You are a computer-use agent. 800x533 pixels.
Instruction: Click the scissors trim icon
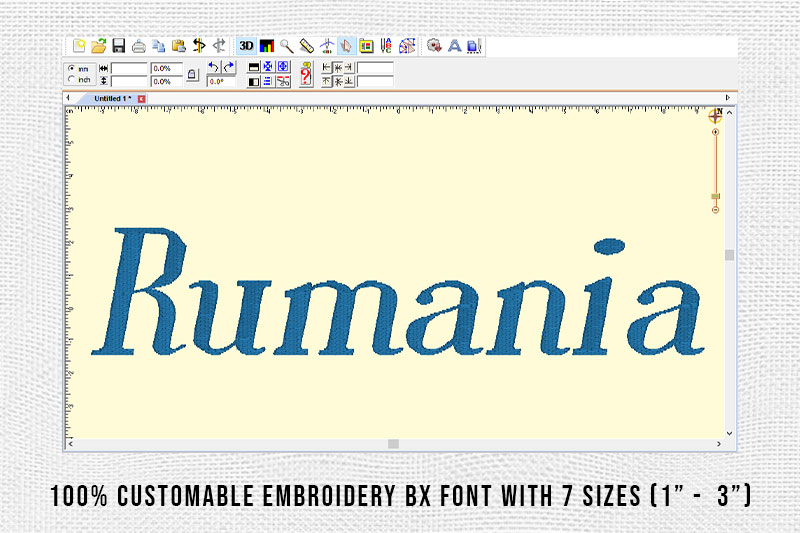(283, 82)
